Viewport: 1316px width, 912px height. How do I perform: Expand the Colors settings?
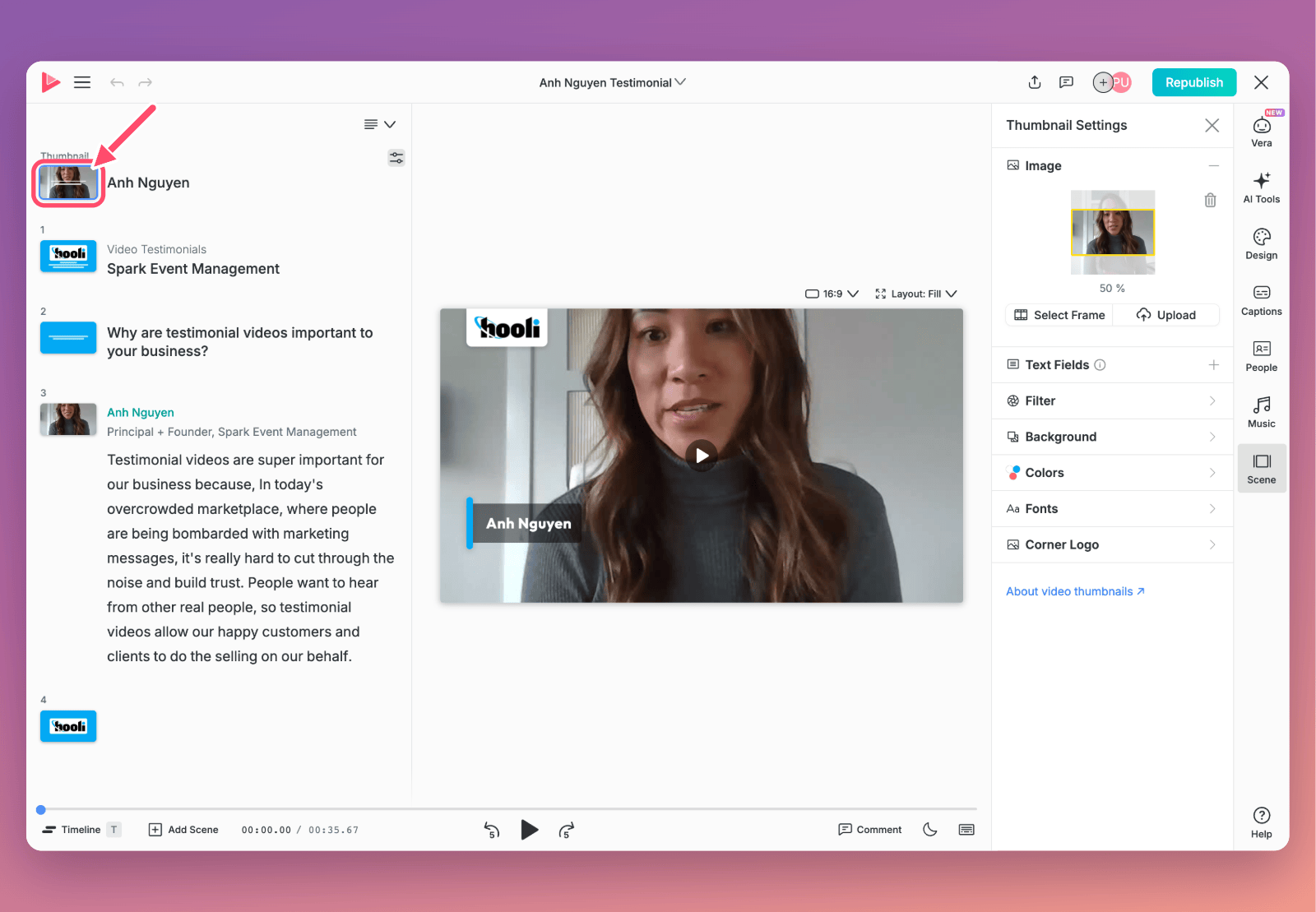[x=1112, y=473]
